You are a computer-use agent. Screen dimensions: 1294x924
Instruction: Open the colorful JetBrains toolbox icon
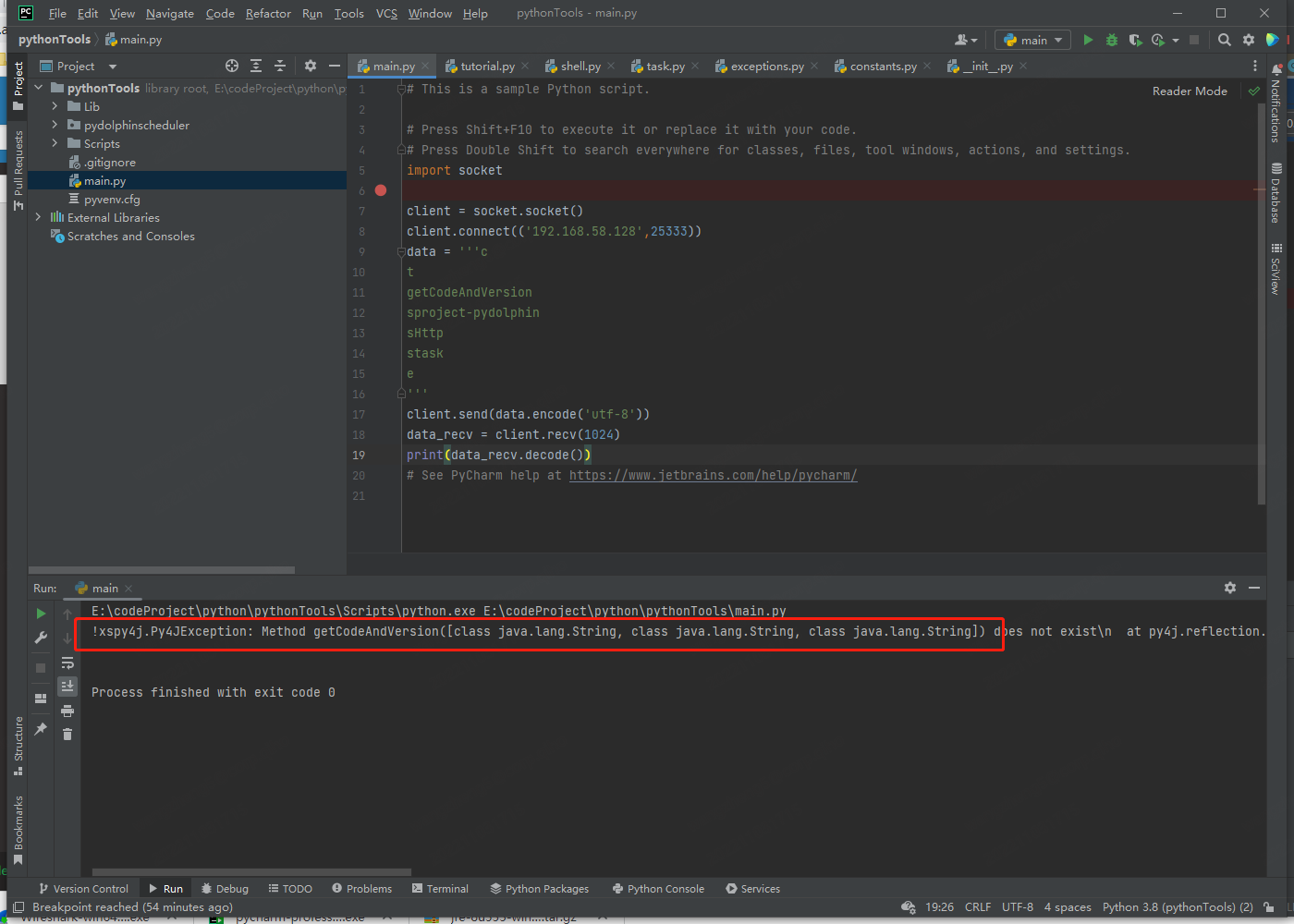1272,40
